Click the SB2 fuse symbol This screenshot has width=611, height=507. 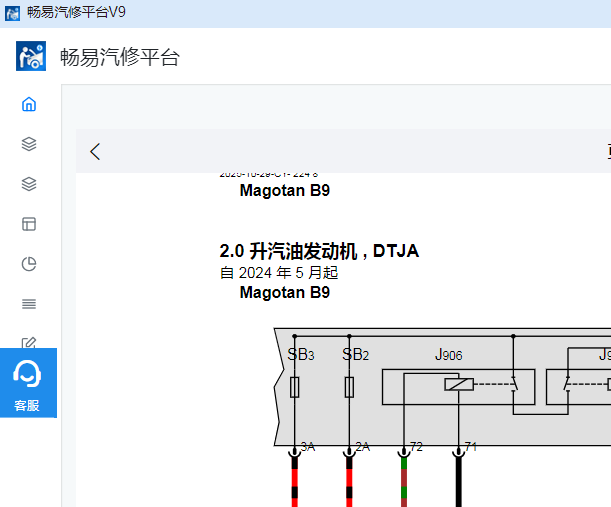pos(349,387)
